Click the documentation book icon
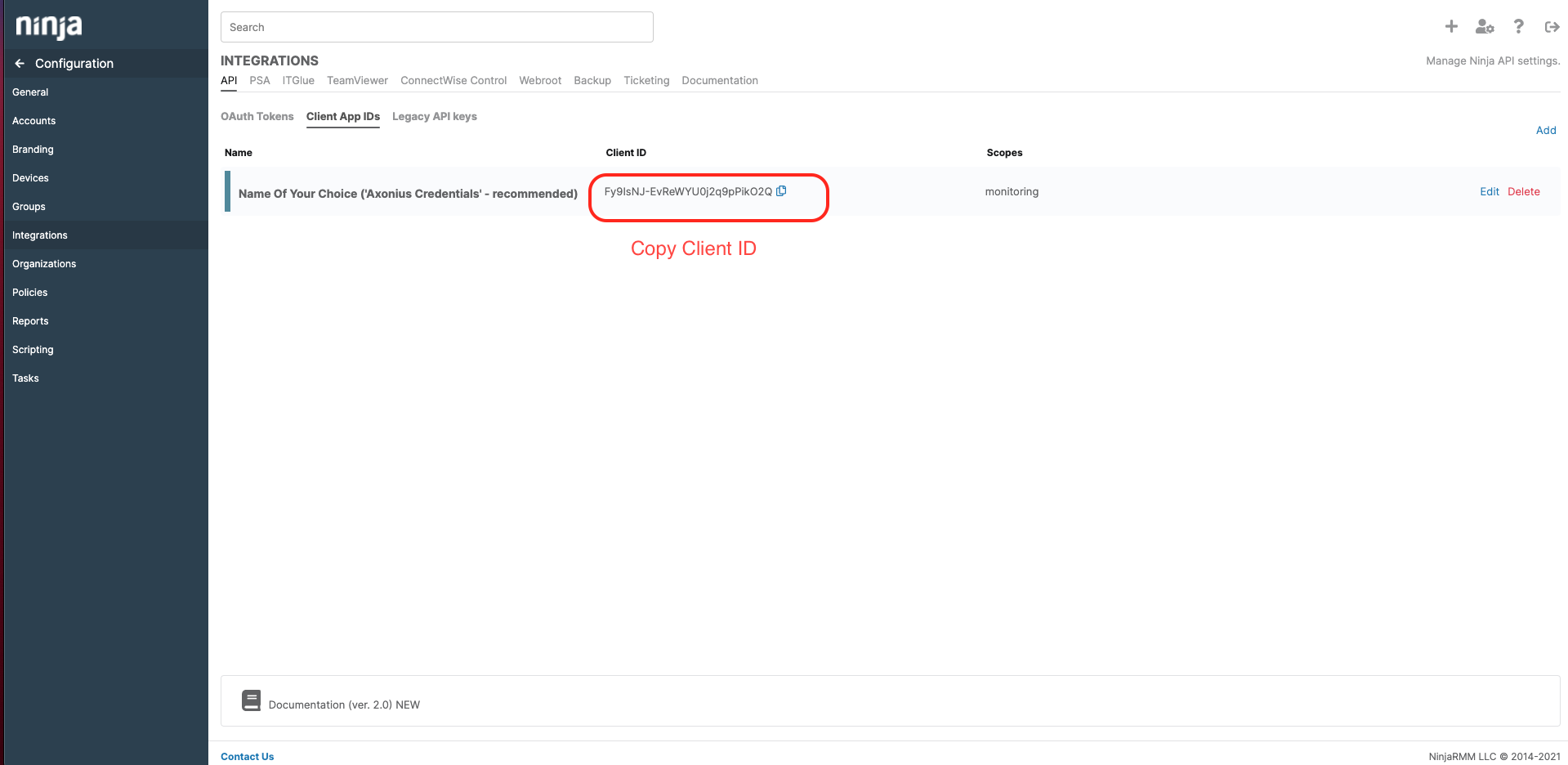The image size is (1568, 765). [251, 700]
